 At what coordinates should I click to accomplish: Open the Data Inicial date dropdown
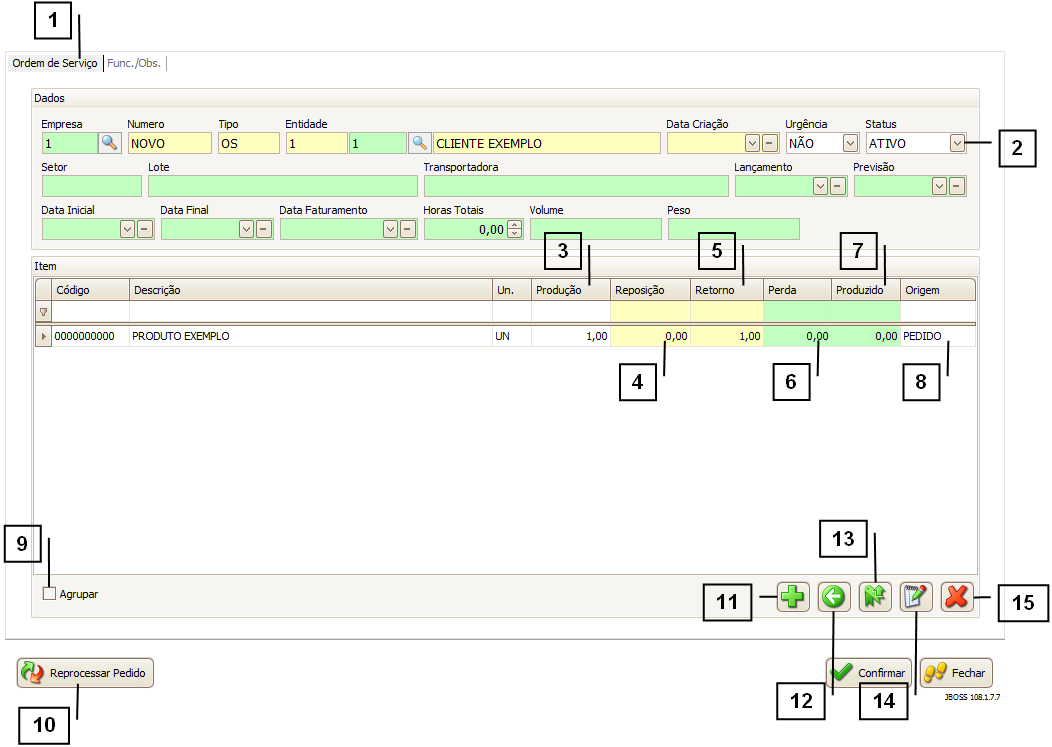click(127, 229)
